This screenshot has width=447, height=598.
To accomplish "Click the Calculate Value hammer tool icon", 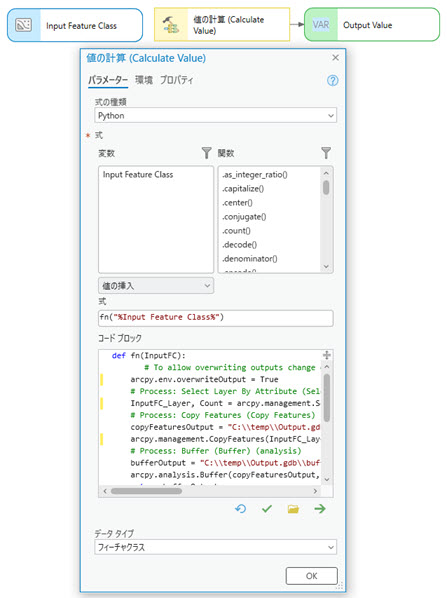I will (171, 25).
